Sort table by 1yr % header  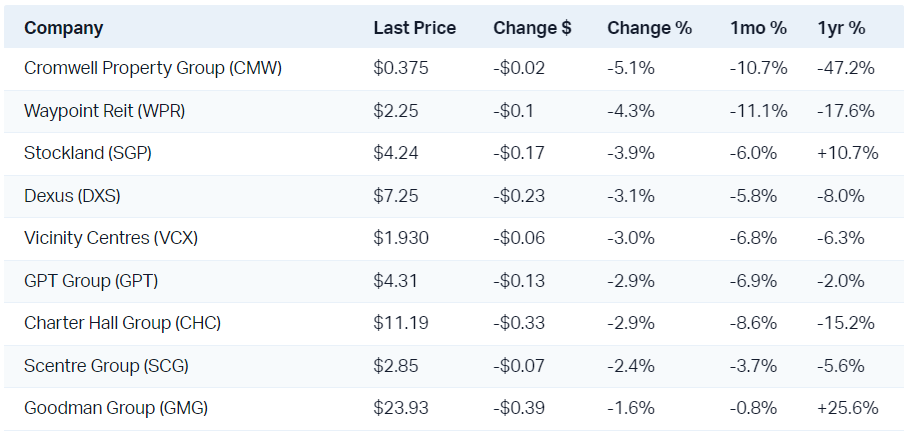click(x=841, y=28)
